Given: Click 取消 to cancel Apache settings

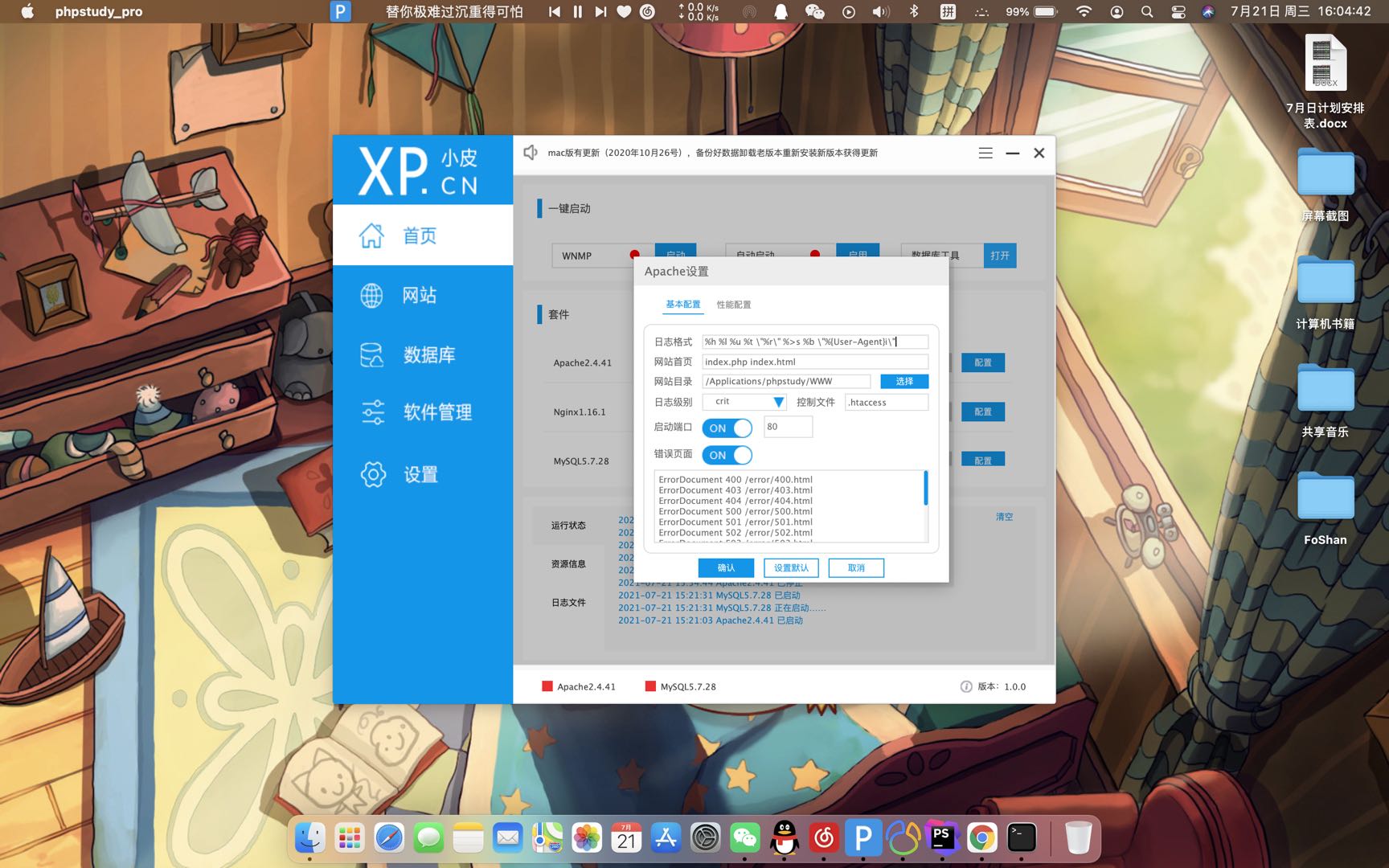Looking at the screenshot, I should pos(856,567).
